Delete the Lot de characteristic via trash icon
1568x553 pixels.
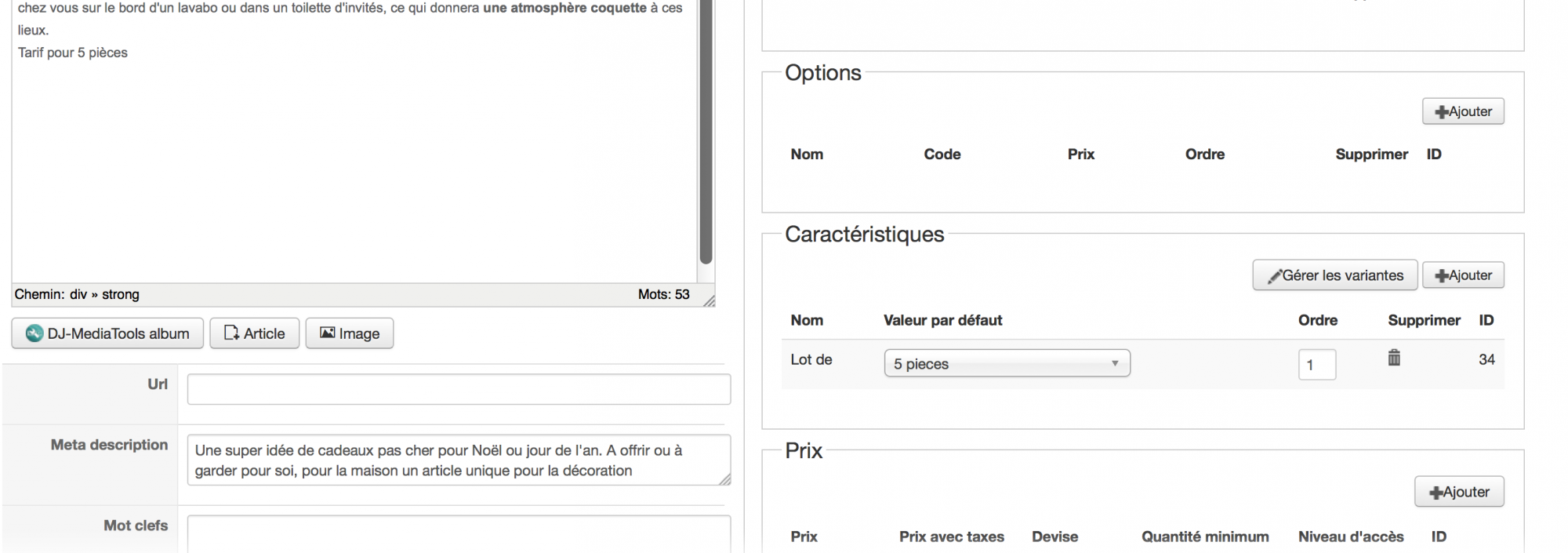(1394, 358)
